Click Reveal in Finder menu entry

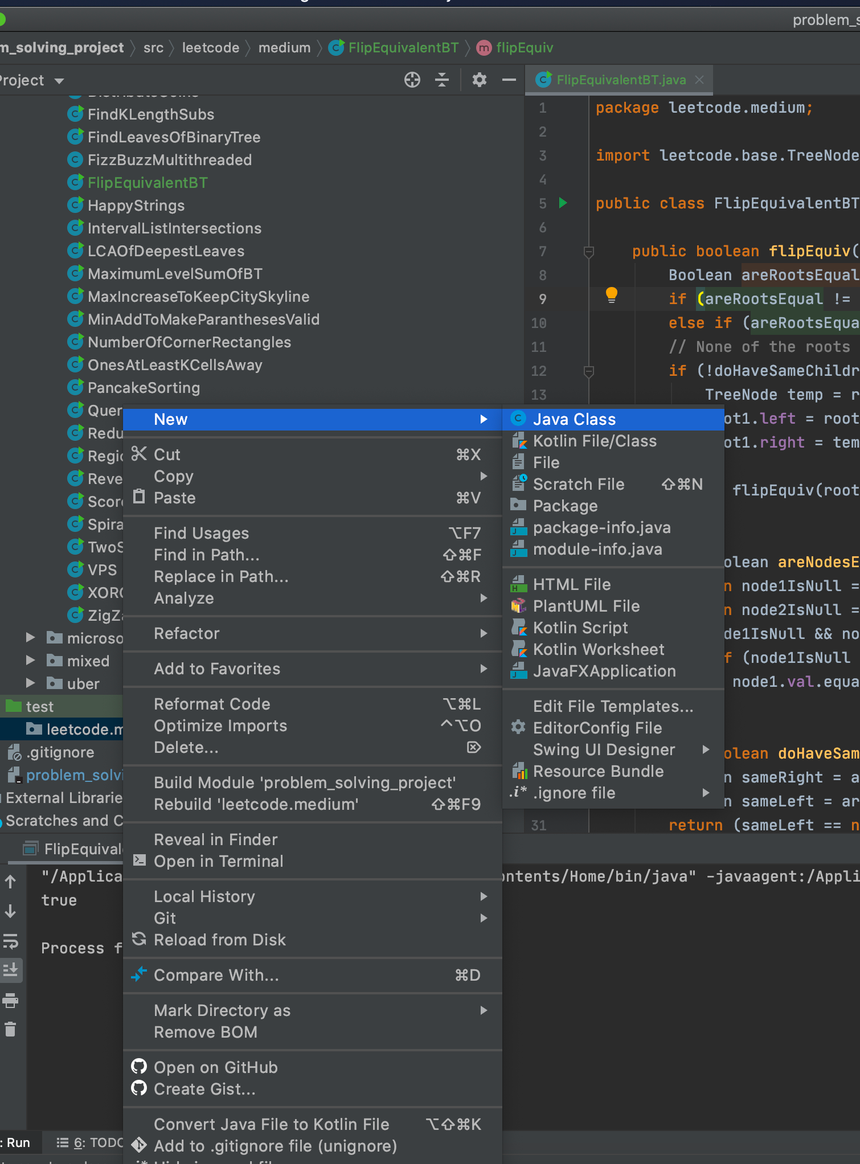[x=215, y=839]
